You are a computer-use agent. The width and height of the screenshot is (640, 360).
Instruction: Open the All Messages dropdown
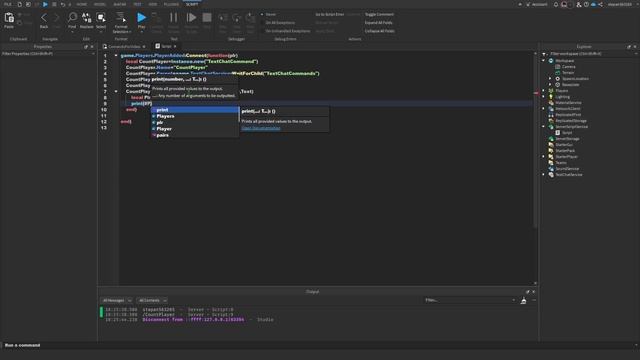pos(117,300)
